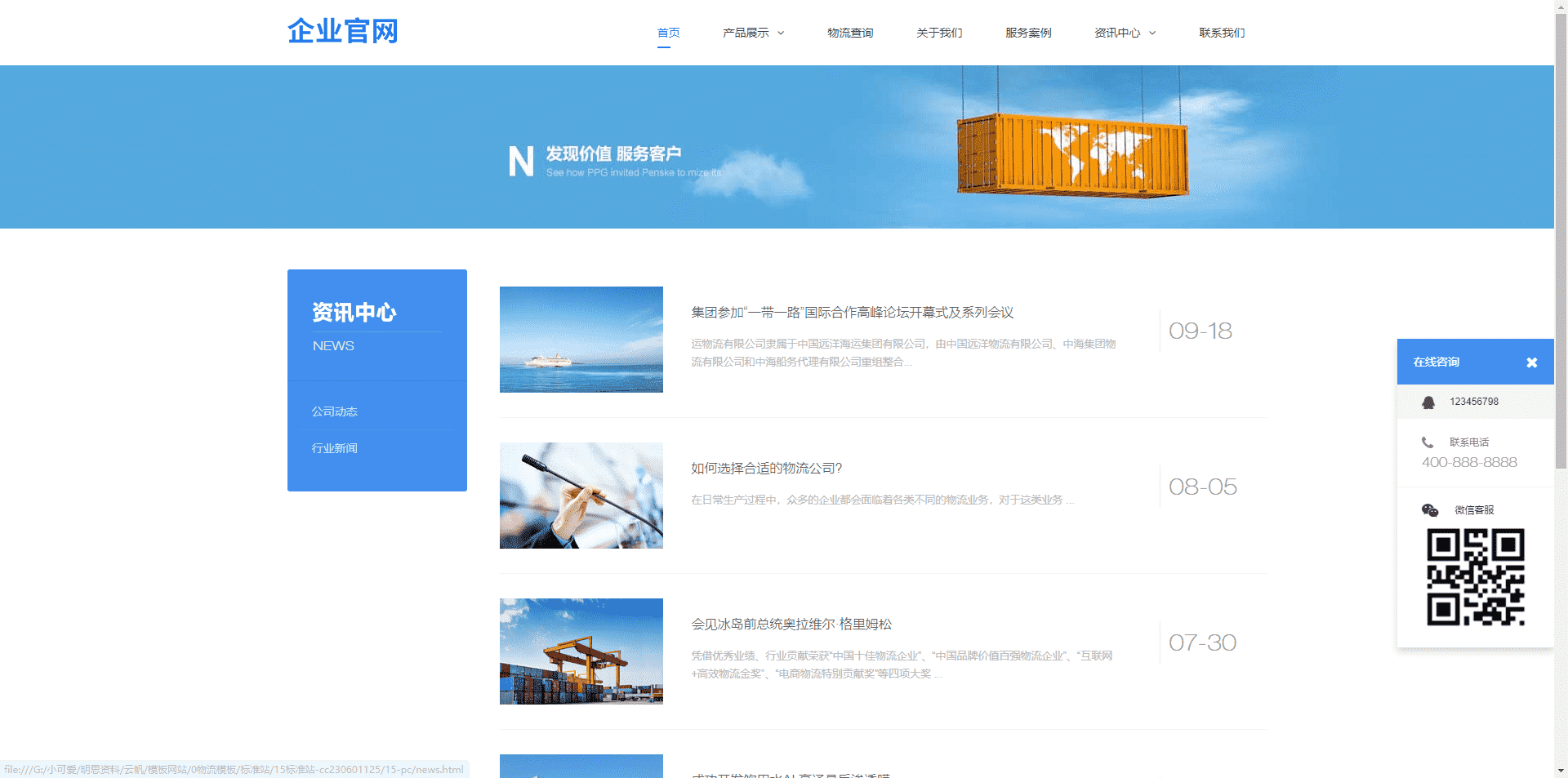The height and width of the screenshot is (778, 1568).
Task: Expand the 资讯中心 dropdown chevron
Action: (1152, 33)
